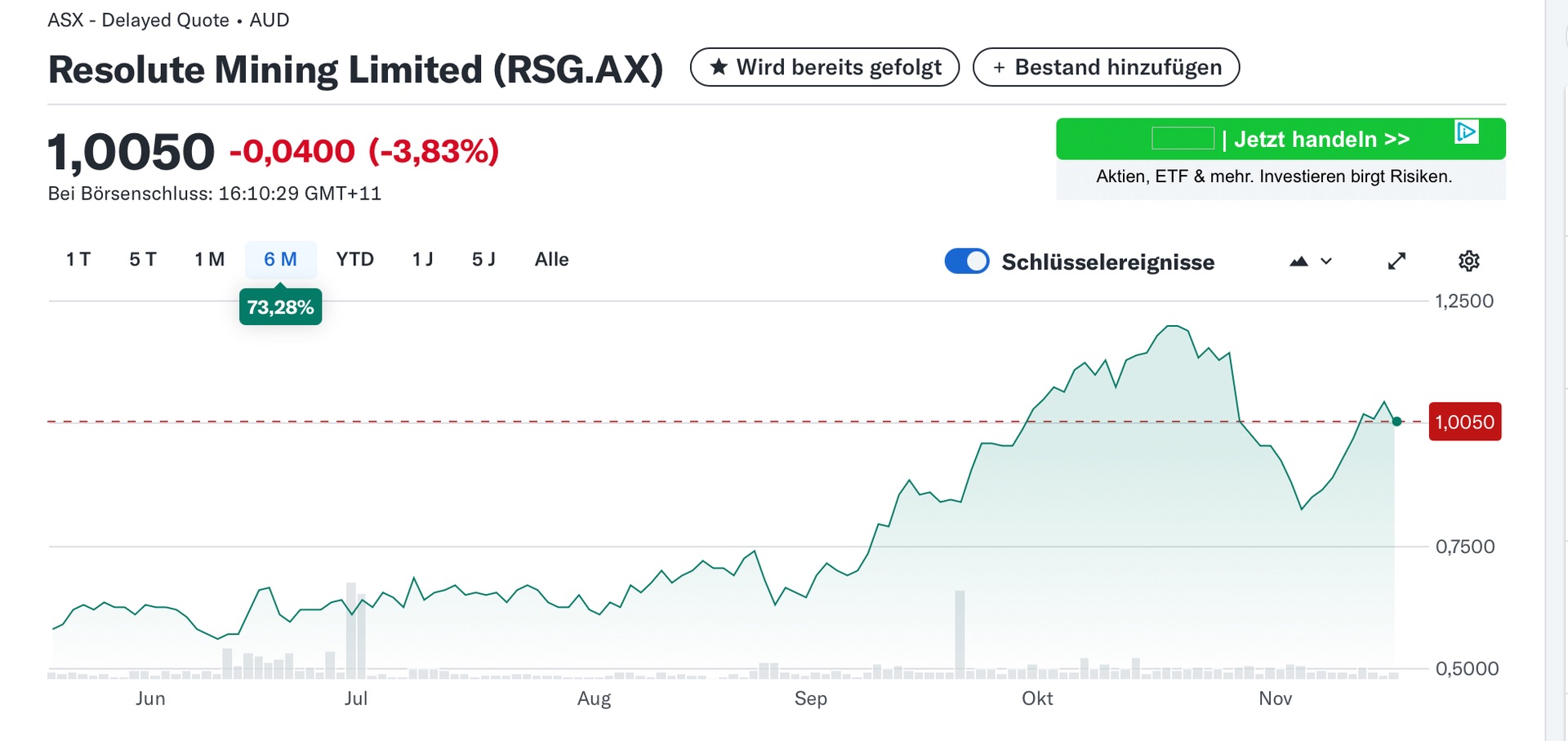The image size is (1568, 741).
Task: Switch chart to YTD range
Action: pos(355,260)
